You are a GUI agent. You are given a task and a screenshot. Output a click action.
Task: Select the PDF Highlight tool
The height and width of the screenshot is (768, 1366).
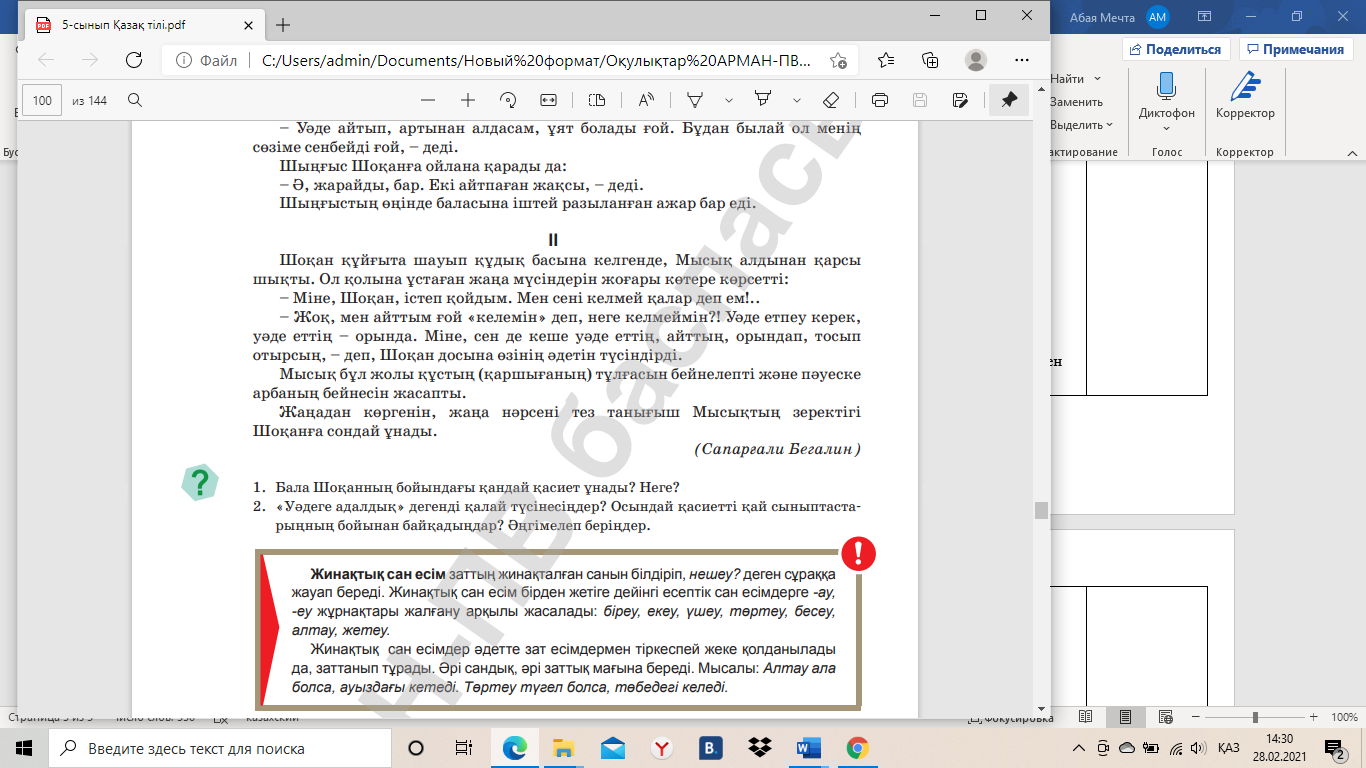(x=763, y=100)
